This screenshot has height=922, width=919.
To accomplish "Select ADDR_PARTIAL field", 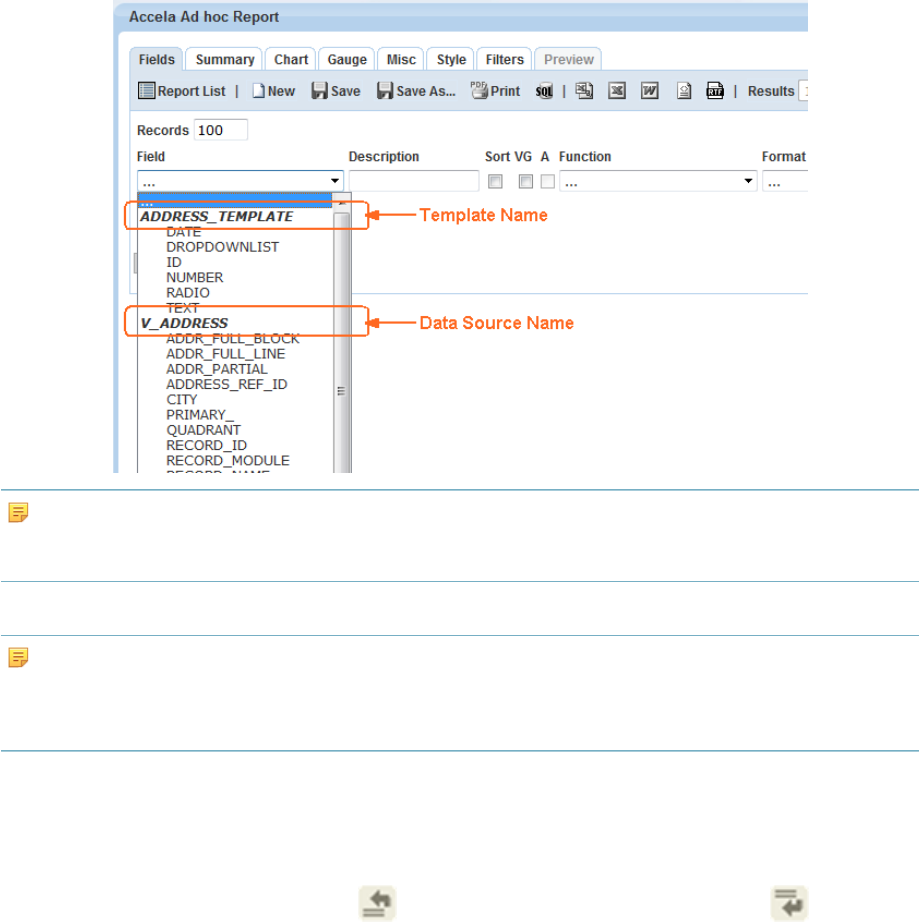I will (x=216, y=369).
